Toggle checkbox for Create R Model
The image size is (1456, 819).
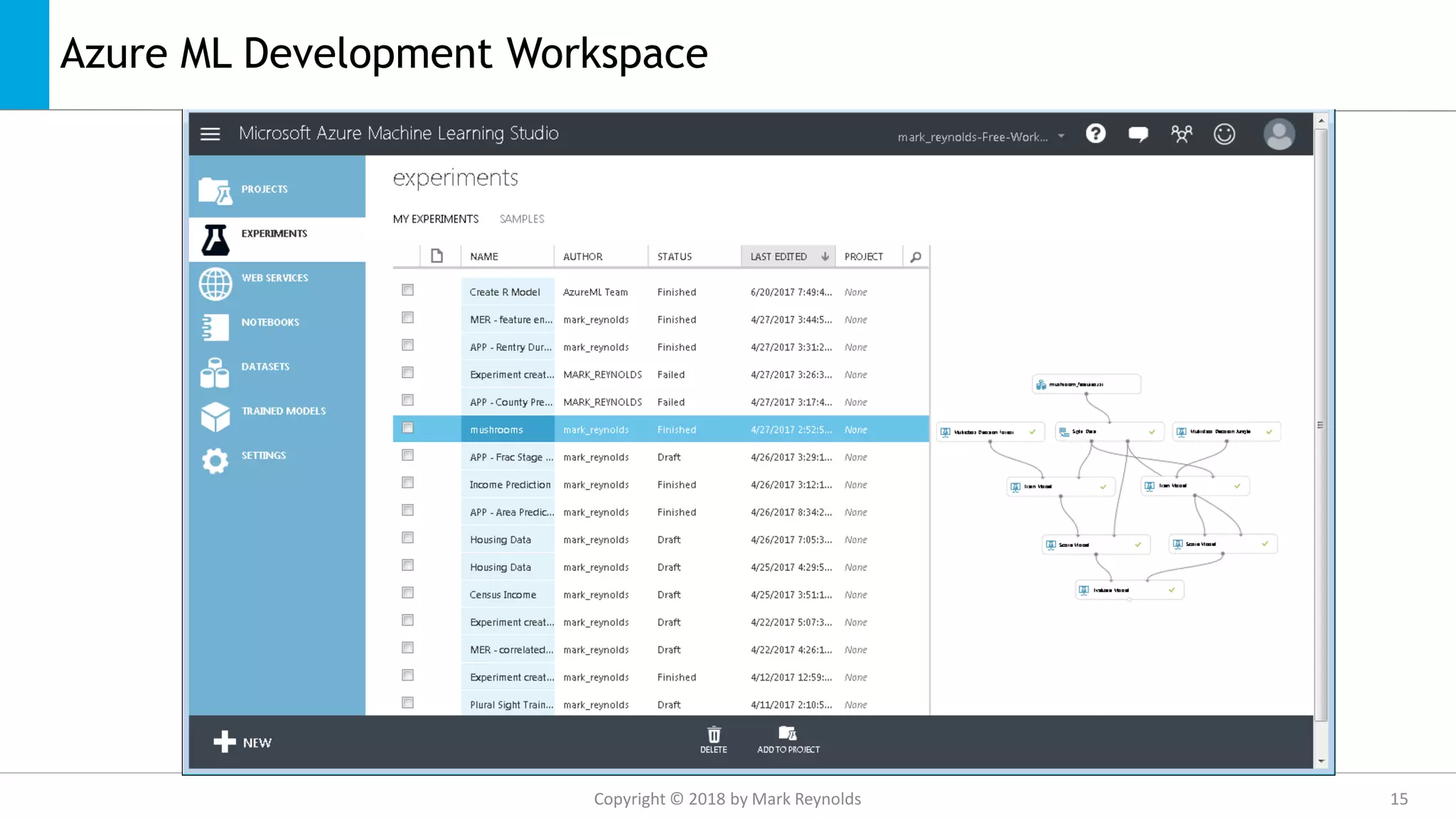[407, 290]
